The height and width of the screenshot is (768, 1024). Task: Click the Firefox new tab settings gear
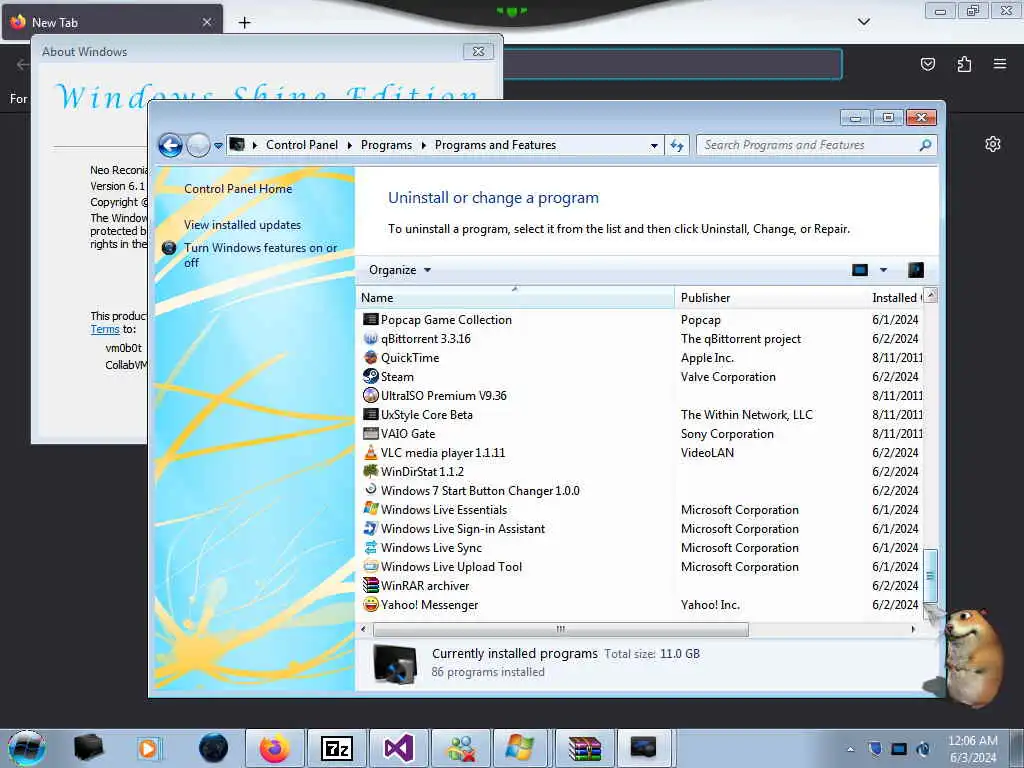(993, 144)
